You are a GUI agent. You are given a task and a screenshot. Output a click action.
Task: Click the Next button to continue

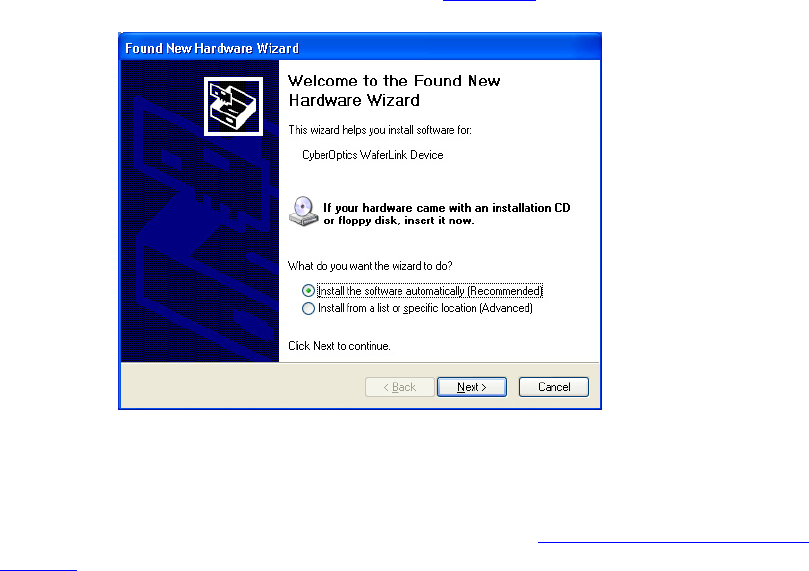pos(472,387)
